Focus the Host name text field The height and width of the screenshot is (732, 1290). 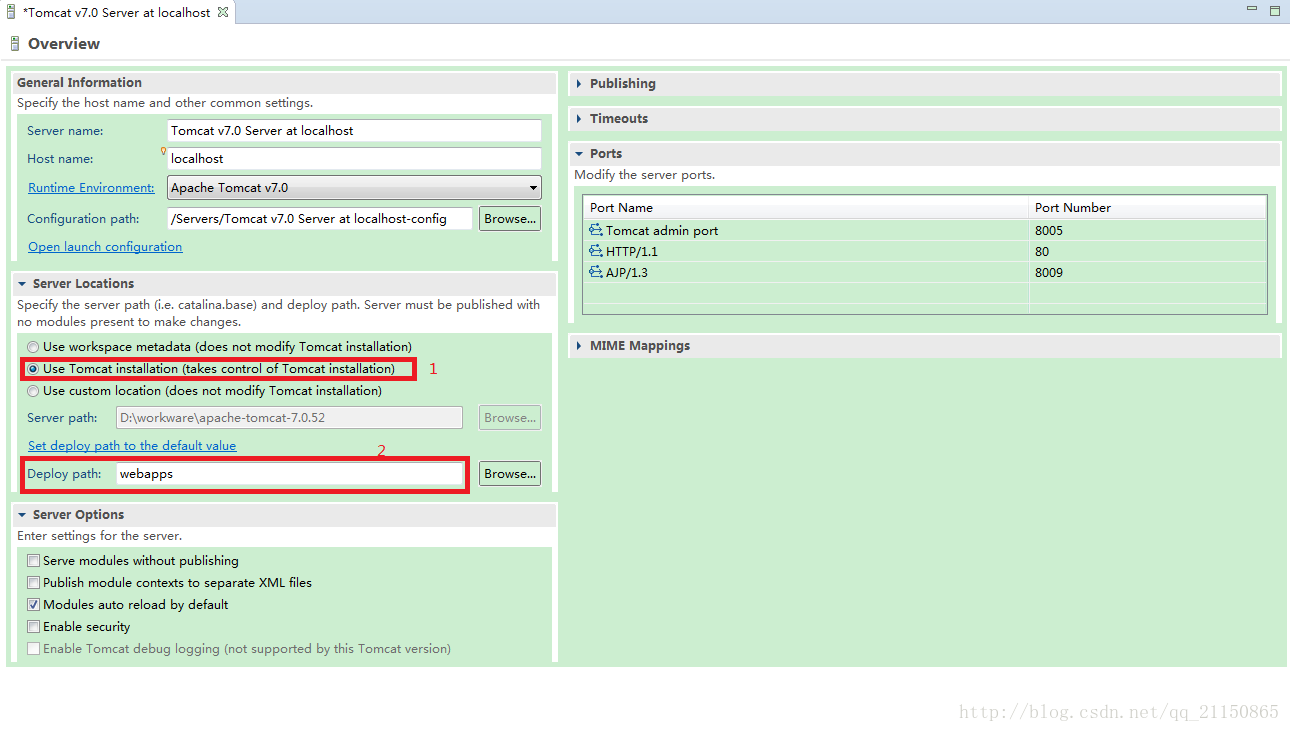354,159
